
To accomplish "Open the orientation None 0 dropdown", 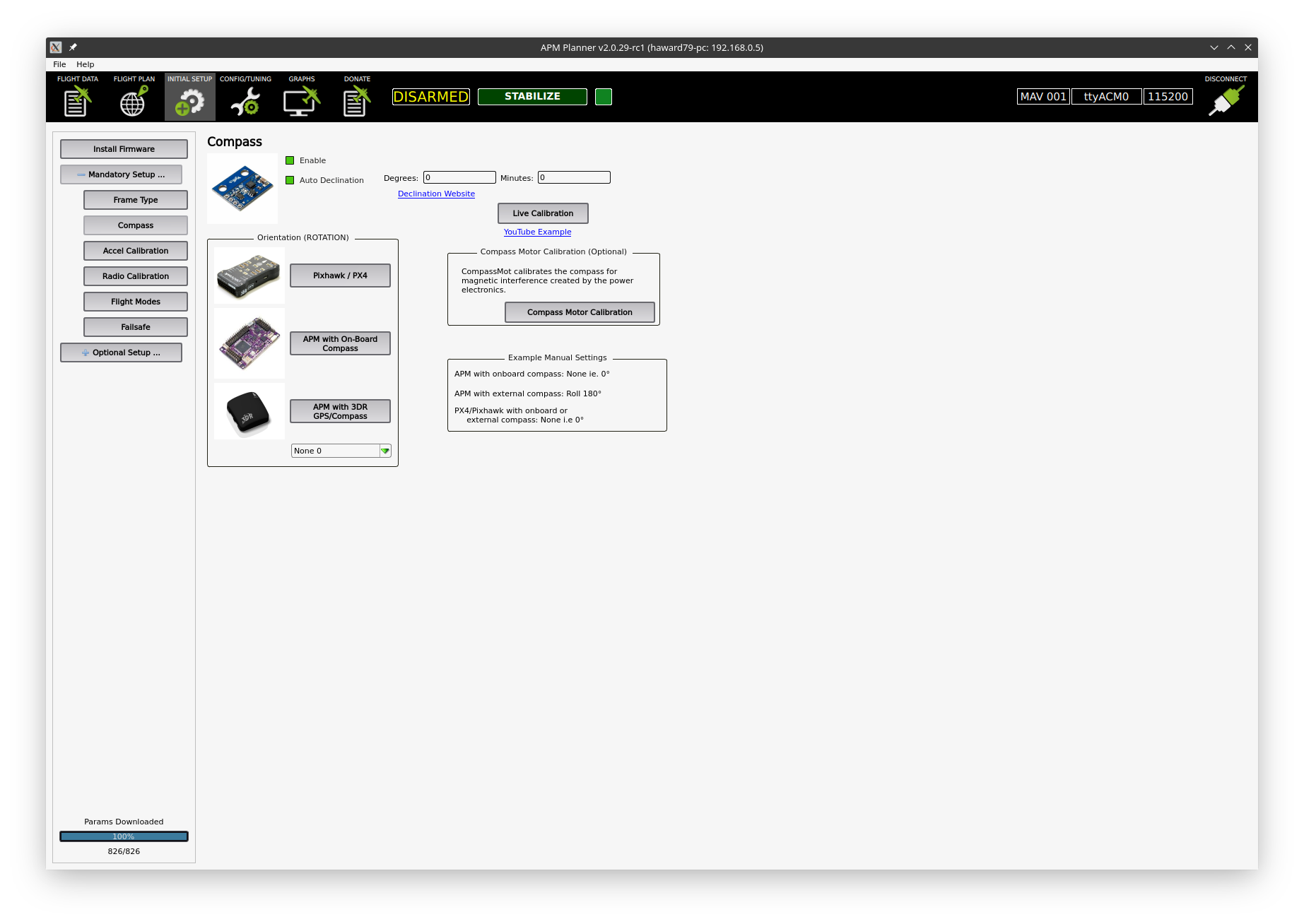I will coord(341,451).
